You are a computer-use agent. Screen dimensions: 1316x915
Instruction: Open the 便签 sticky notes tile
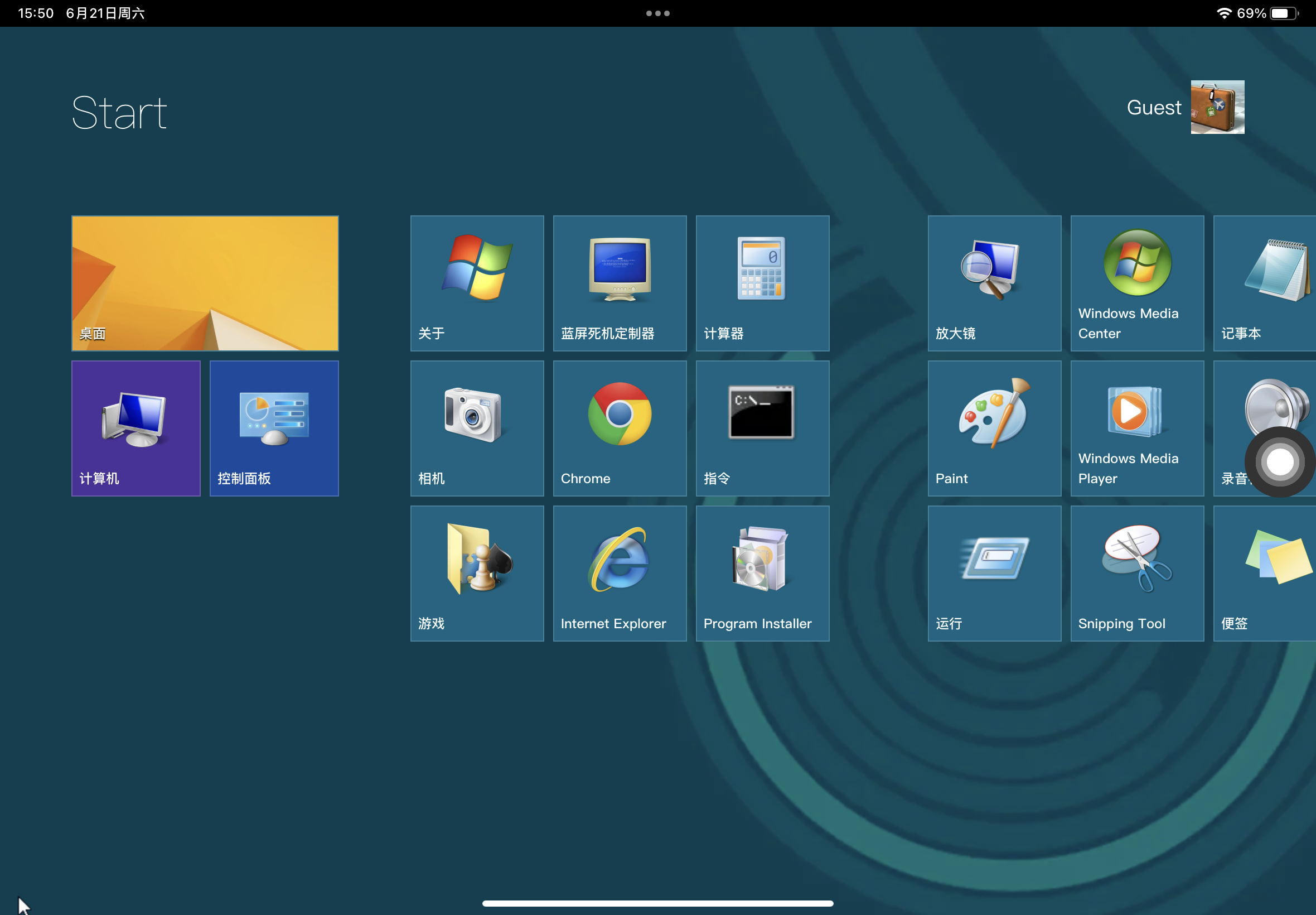tap(1265, 574)
